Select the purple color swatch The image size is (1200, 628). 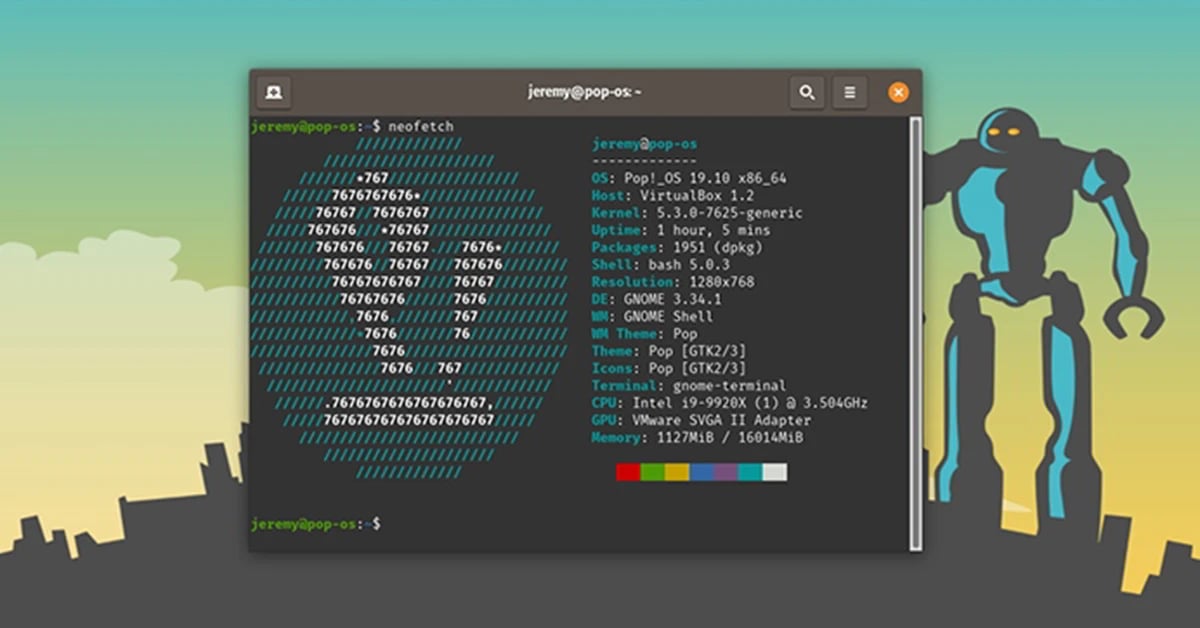point(724,471)
